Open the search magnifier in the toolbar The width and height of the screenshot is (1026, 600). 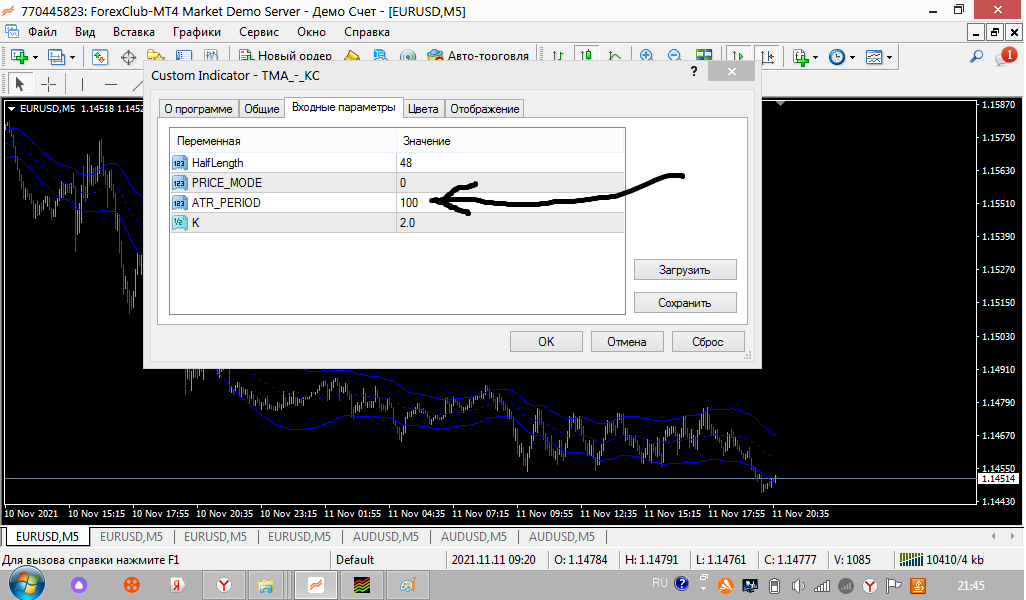[976, 57]
